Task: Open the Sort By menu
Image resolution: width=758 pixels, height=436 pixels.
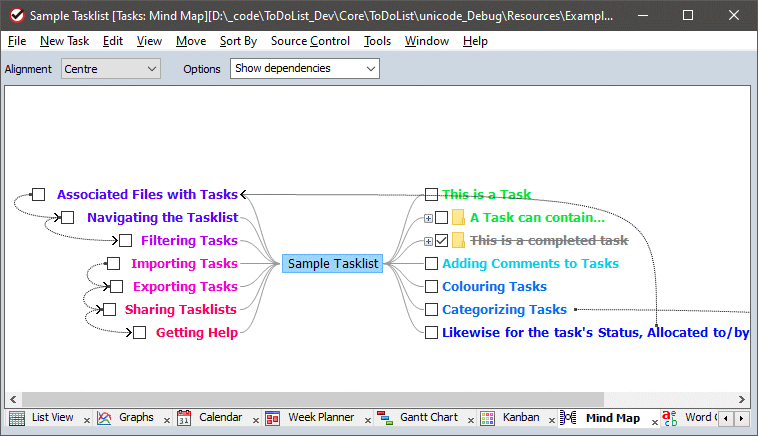Action: [x=238, y=41]
